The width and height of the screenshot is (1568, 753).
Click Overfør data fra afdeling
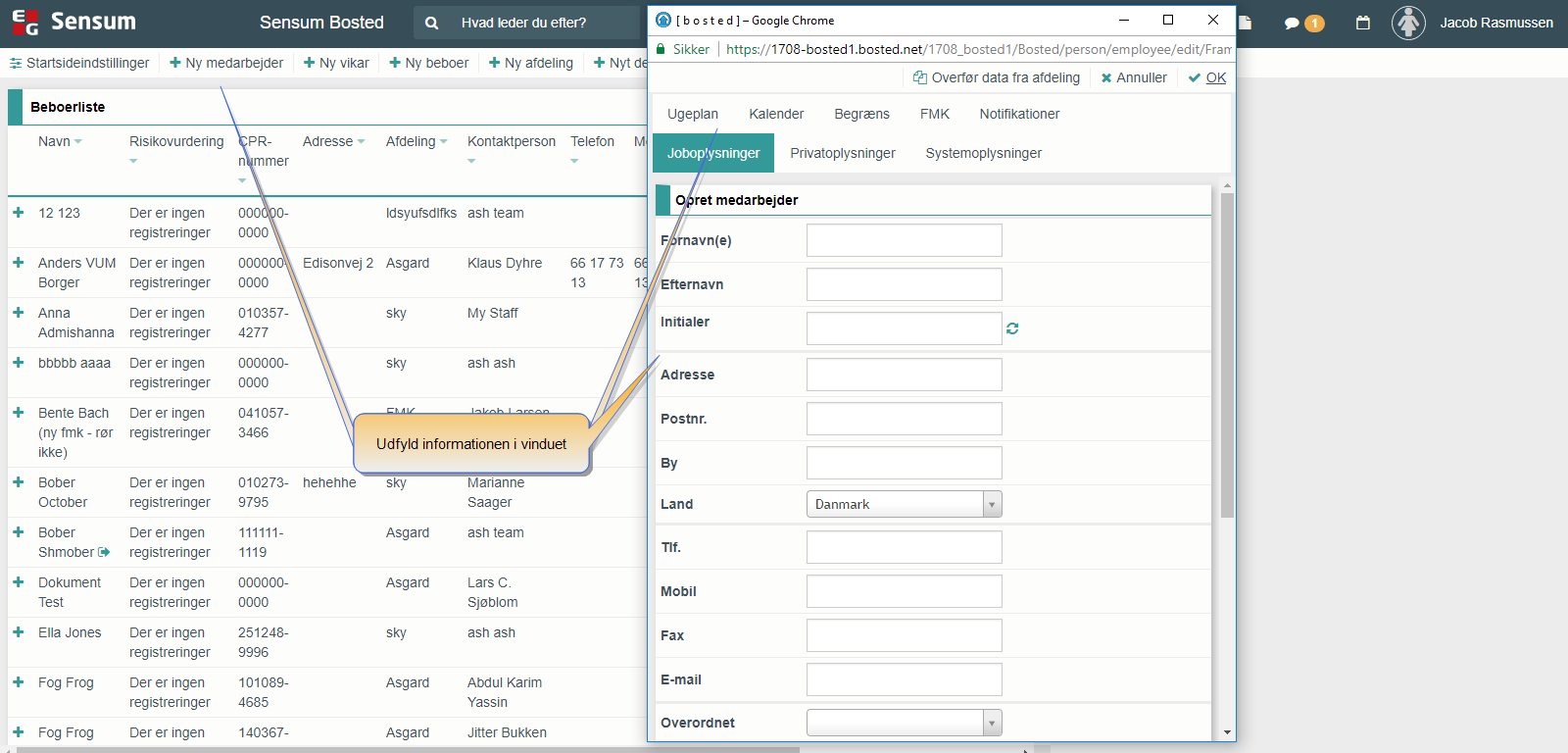pyautogui.click(x=997, y=77)
